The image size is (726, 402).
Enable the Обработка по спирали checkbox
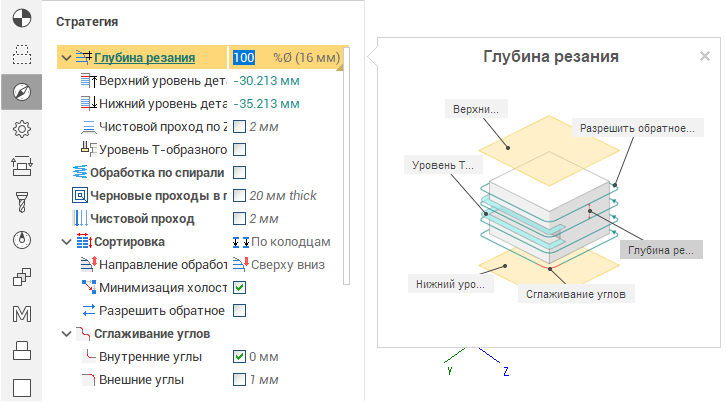[x=239, y=173]
